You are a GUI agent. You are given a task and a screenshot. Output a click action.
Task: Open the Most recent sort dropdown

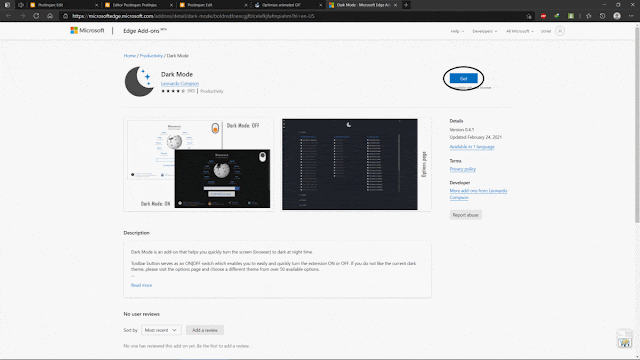pyautogui.click(x=161, y=330)
